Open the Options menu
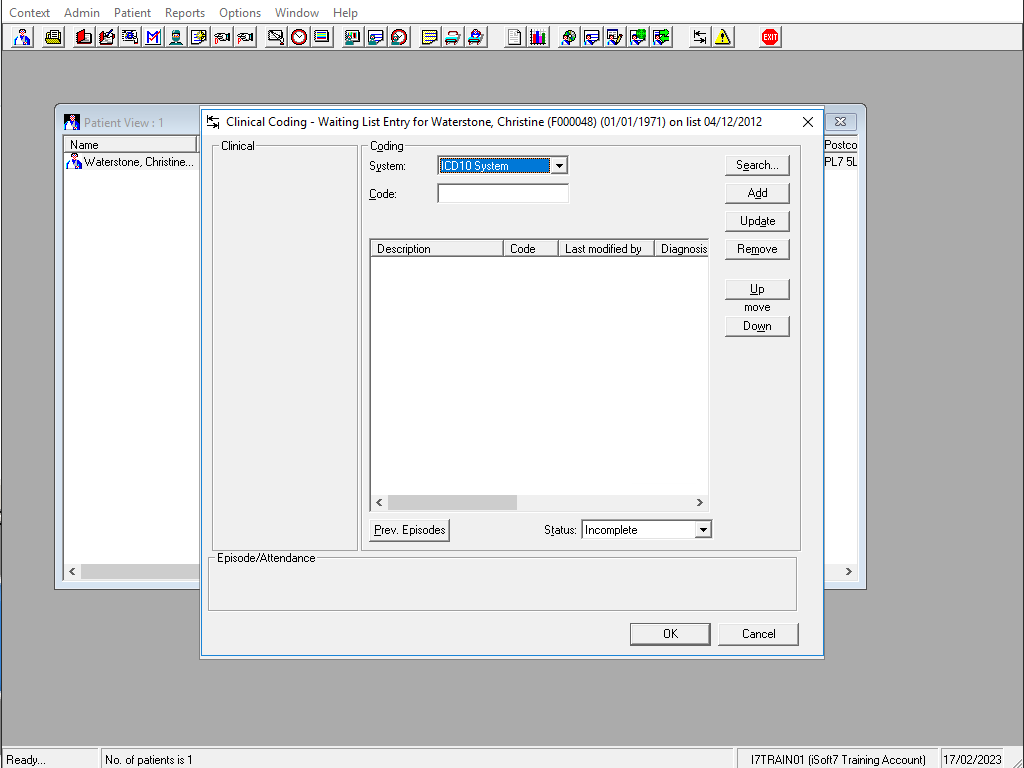1024x768 pixels. coord(240,12)
